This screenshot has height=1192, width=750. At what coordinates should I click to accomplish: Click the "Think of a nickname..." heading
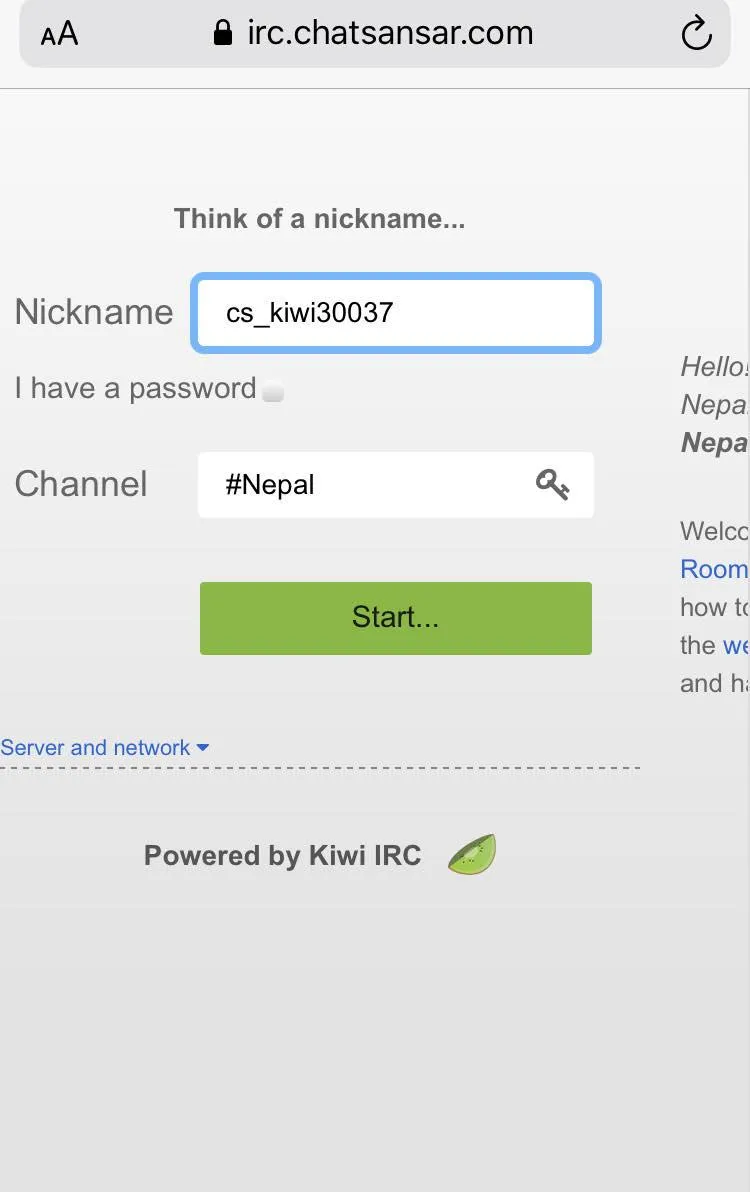tap(319, 218)
